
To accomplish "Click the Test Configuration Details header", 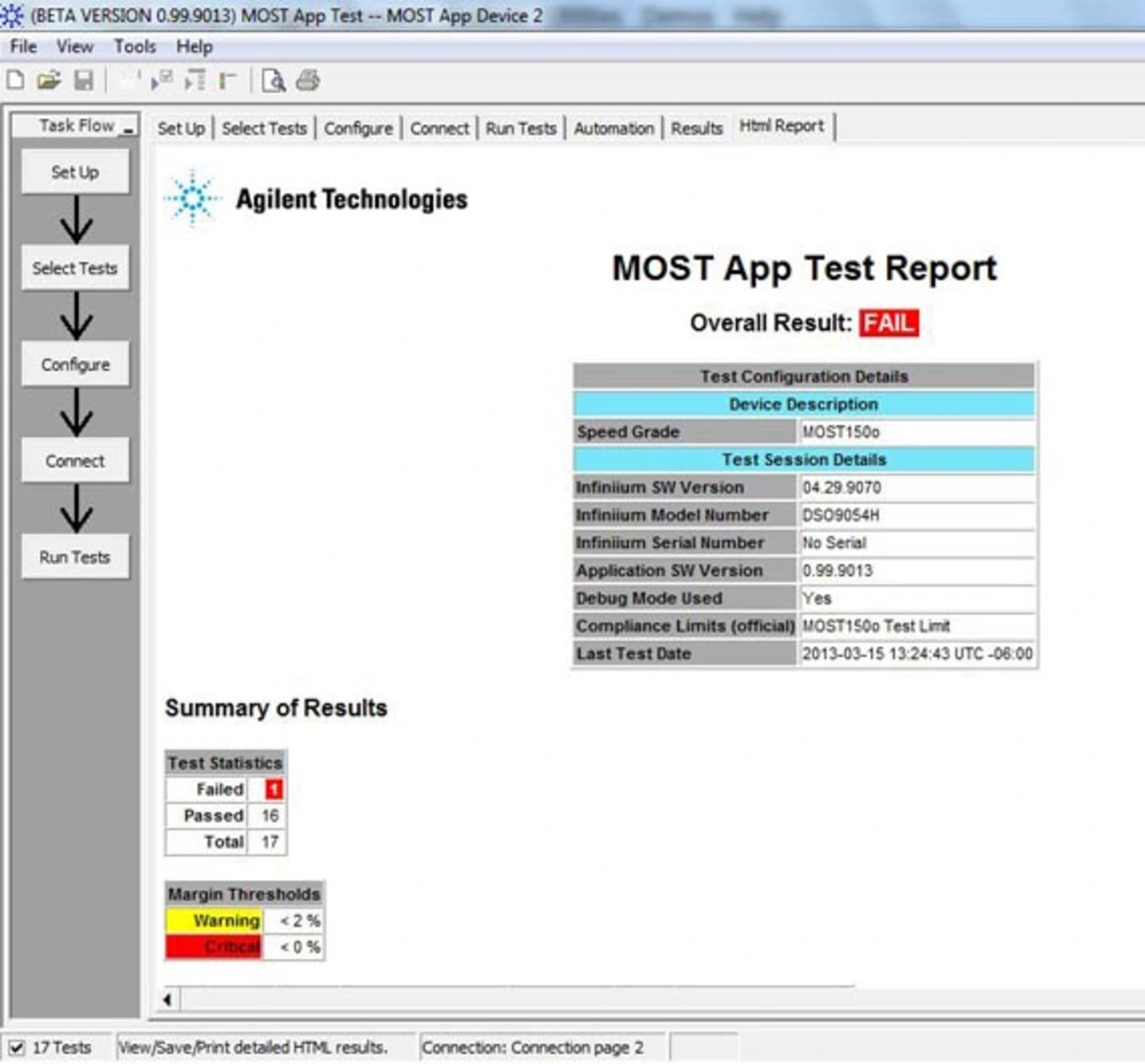I will 804,376.
